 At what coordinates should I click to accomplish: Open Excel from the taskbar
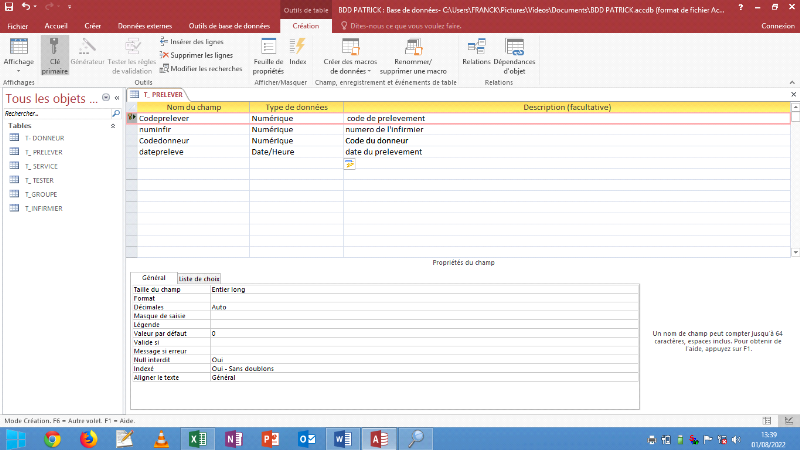pyautogui.click(x=197, y=439)
